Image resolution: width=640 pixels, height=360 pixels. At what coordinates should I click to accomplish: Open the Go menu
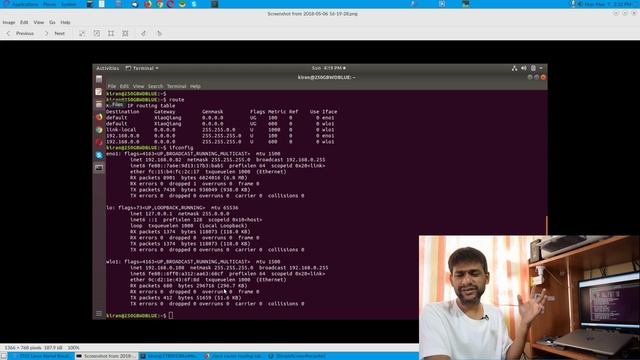(x=52, y=22)
